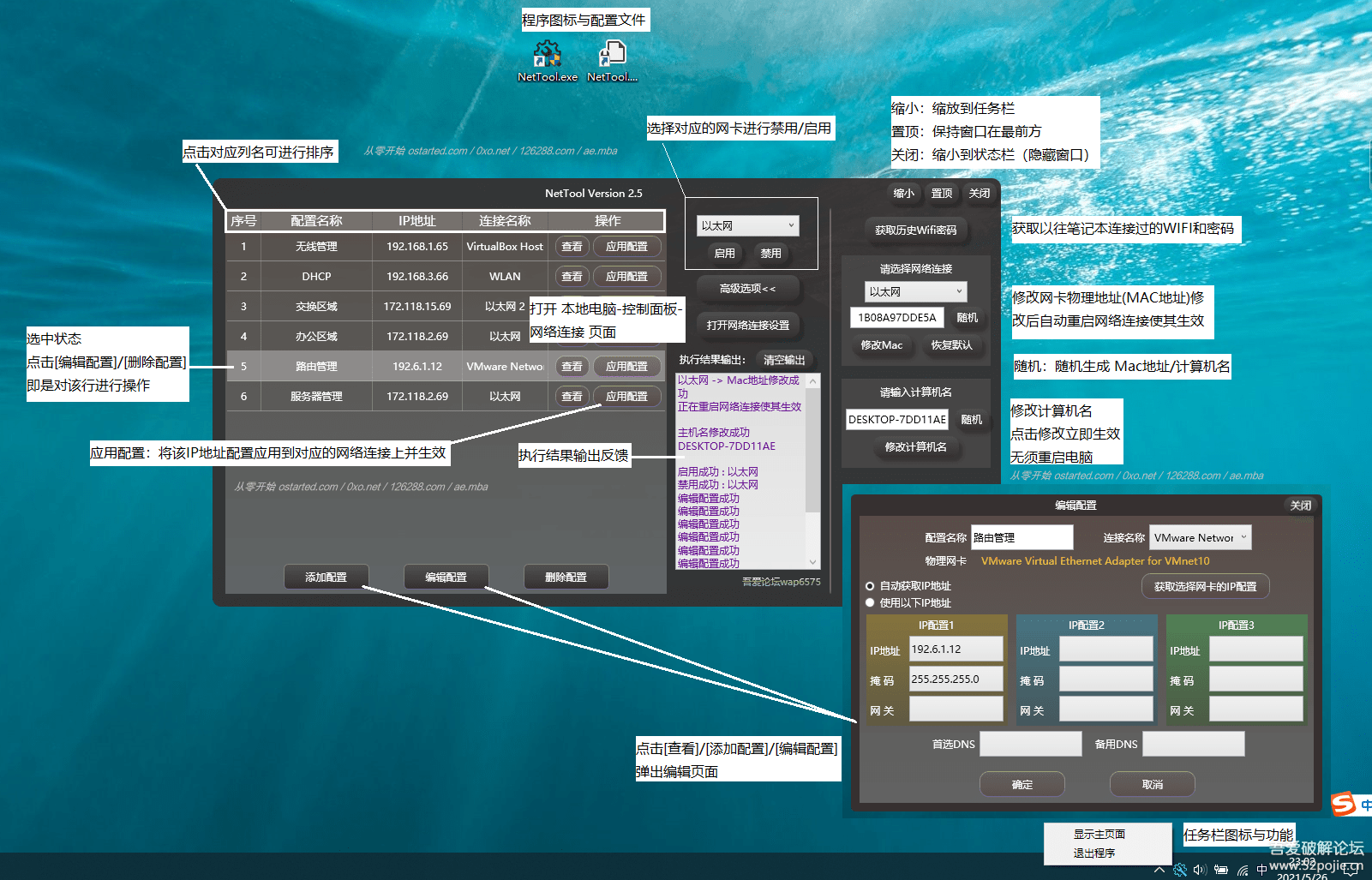Screen dimensions: 1372x880
Task: Click the 添加配置 button
Action: pos(326,578)
